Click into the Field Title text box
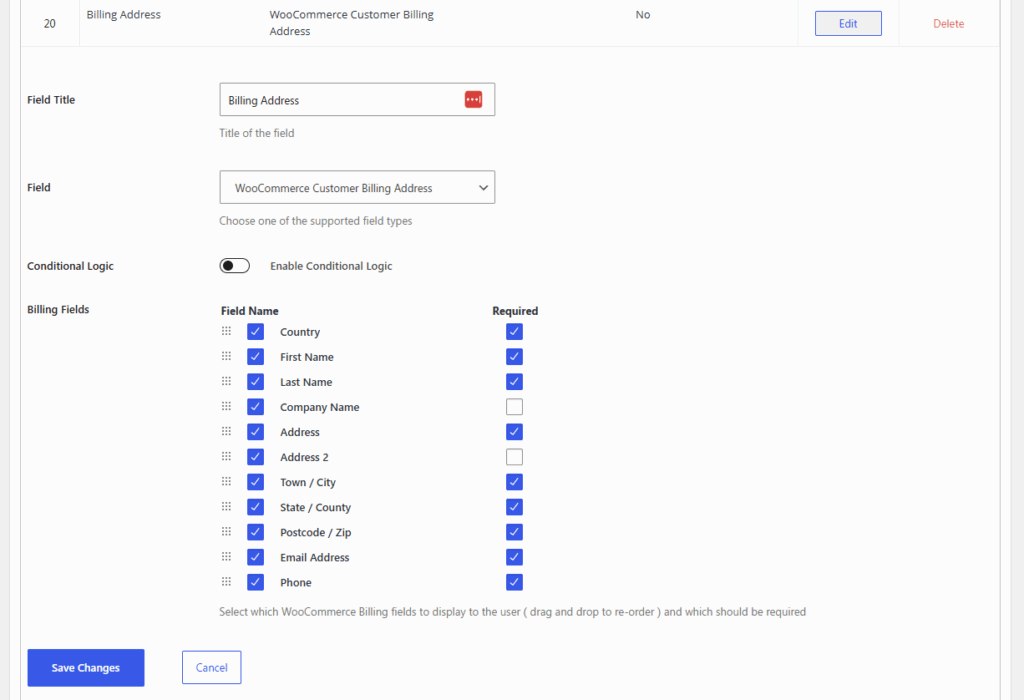 pos(340,100)
